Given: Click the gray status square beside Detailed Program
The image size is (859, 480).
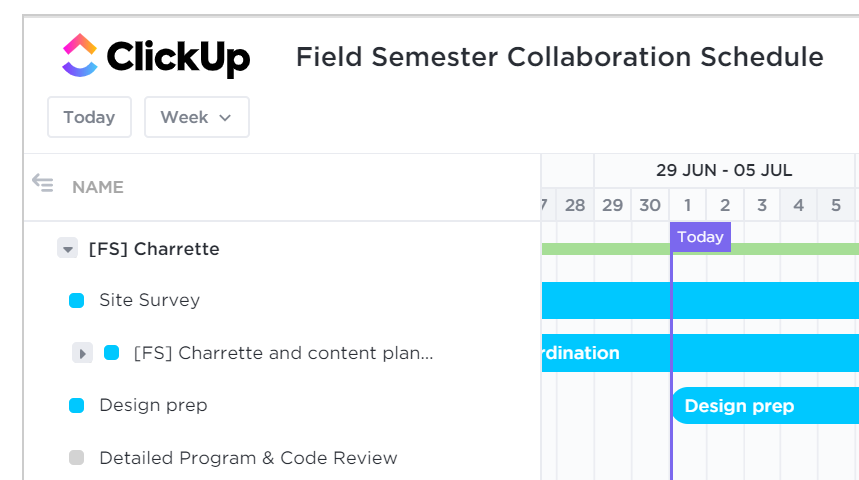Looking at the screenshot, I should click(x=77, y=458).
